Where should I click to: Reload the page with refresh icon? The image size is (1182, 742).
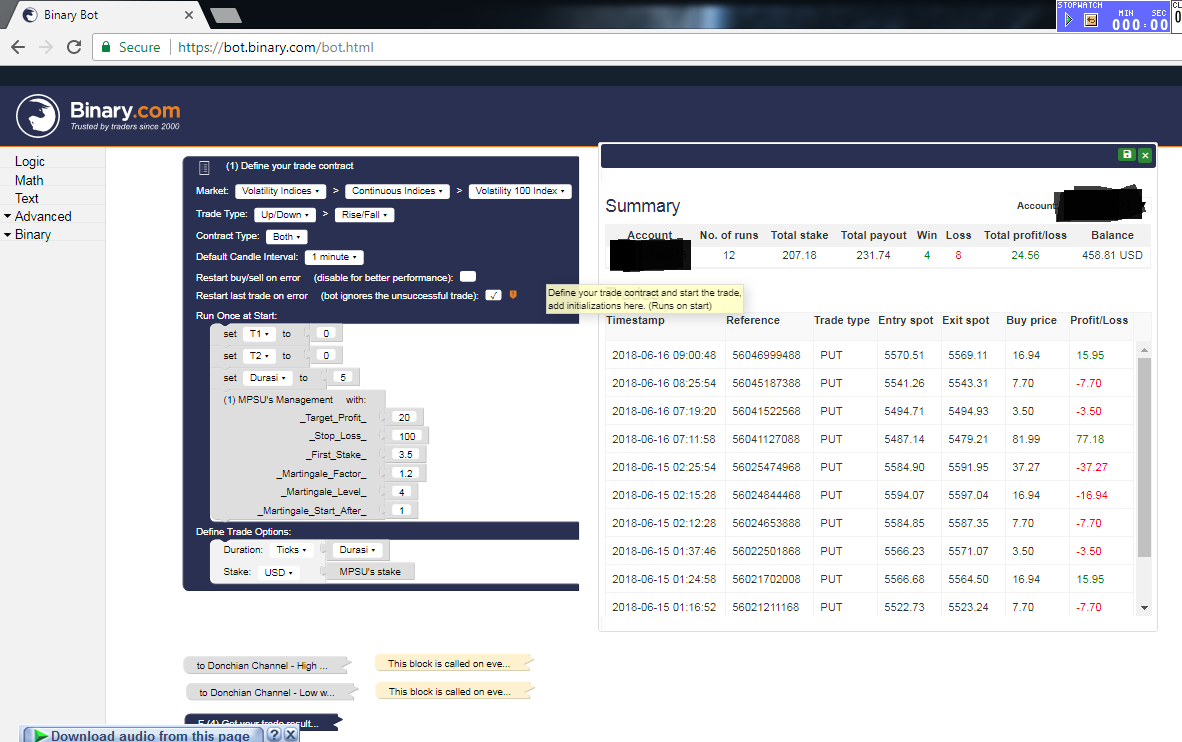tap(74, 47)
